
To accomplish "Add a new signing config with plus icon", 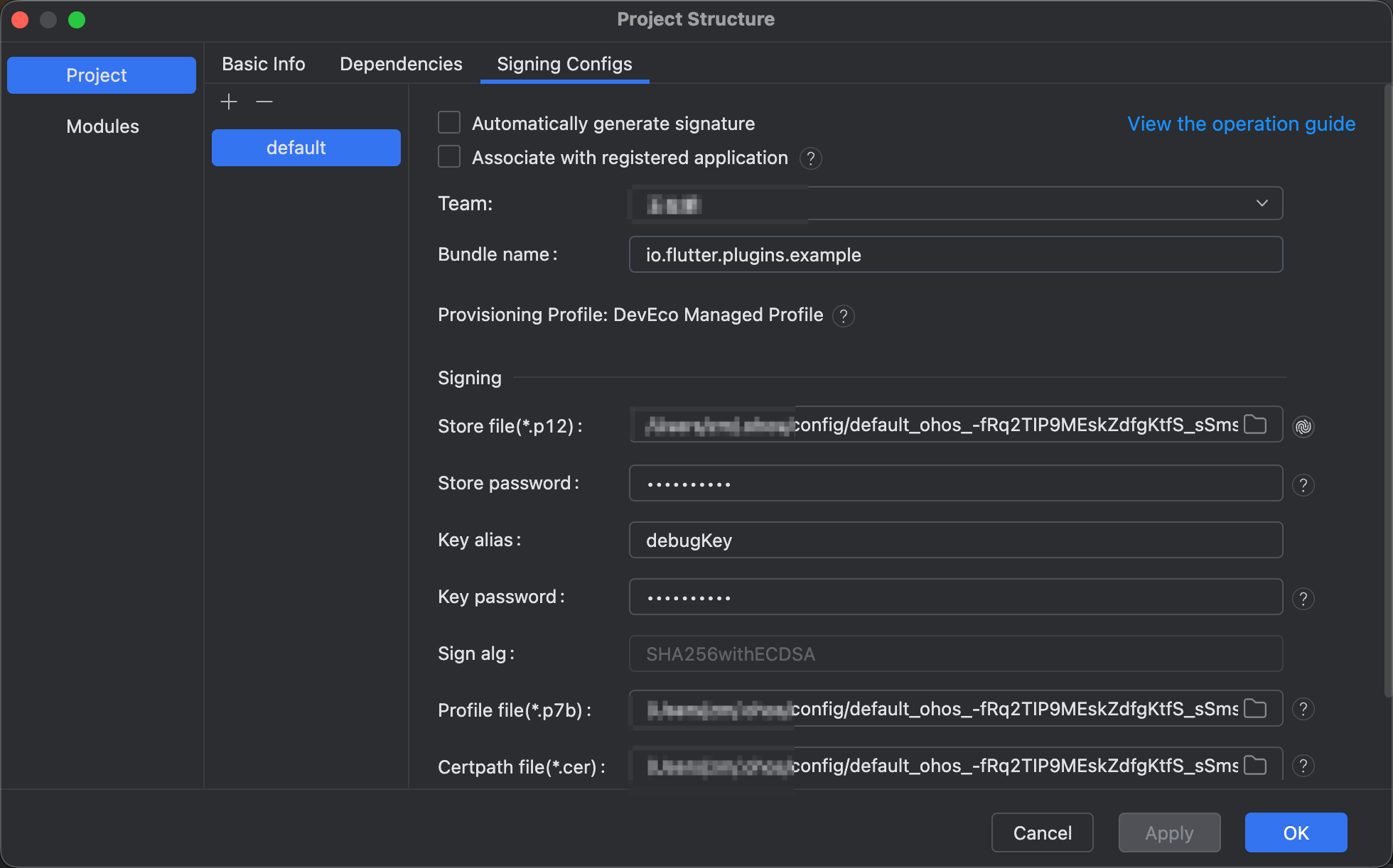I will coord(229,102).
